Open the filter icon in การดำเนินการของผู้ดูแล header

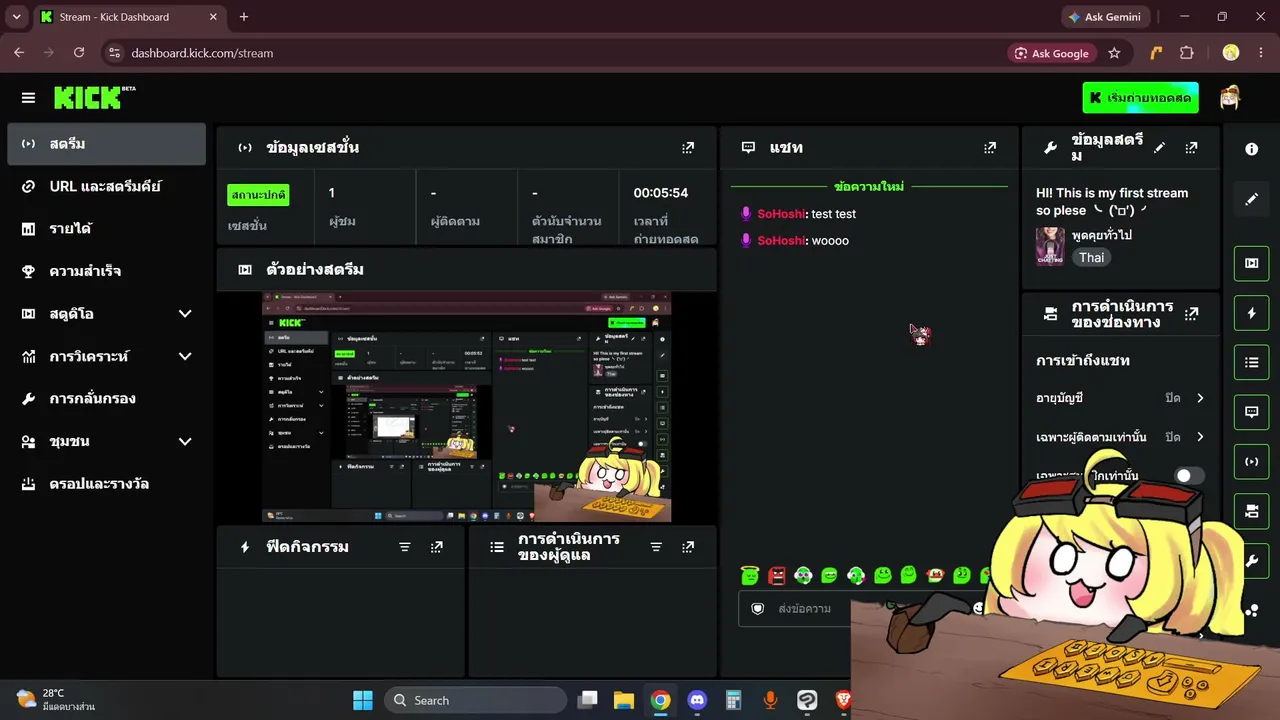pyautogui.click(x=656, y=547)
